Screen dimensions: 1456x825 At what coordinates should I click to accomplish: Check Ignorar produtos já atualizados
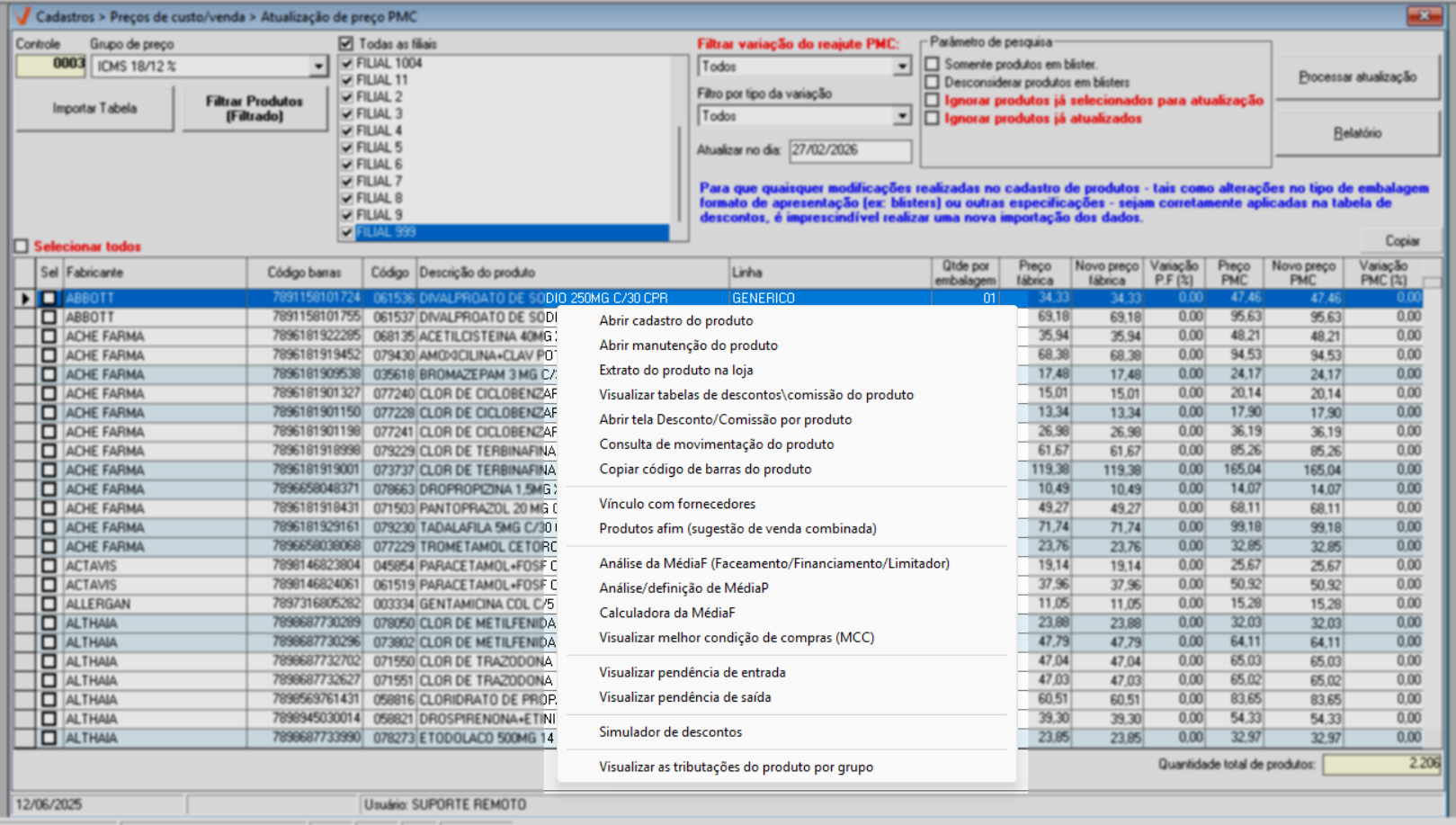coord(933,118)
